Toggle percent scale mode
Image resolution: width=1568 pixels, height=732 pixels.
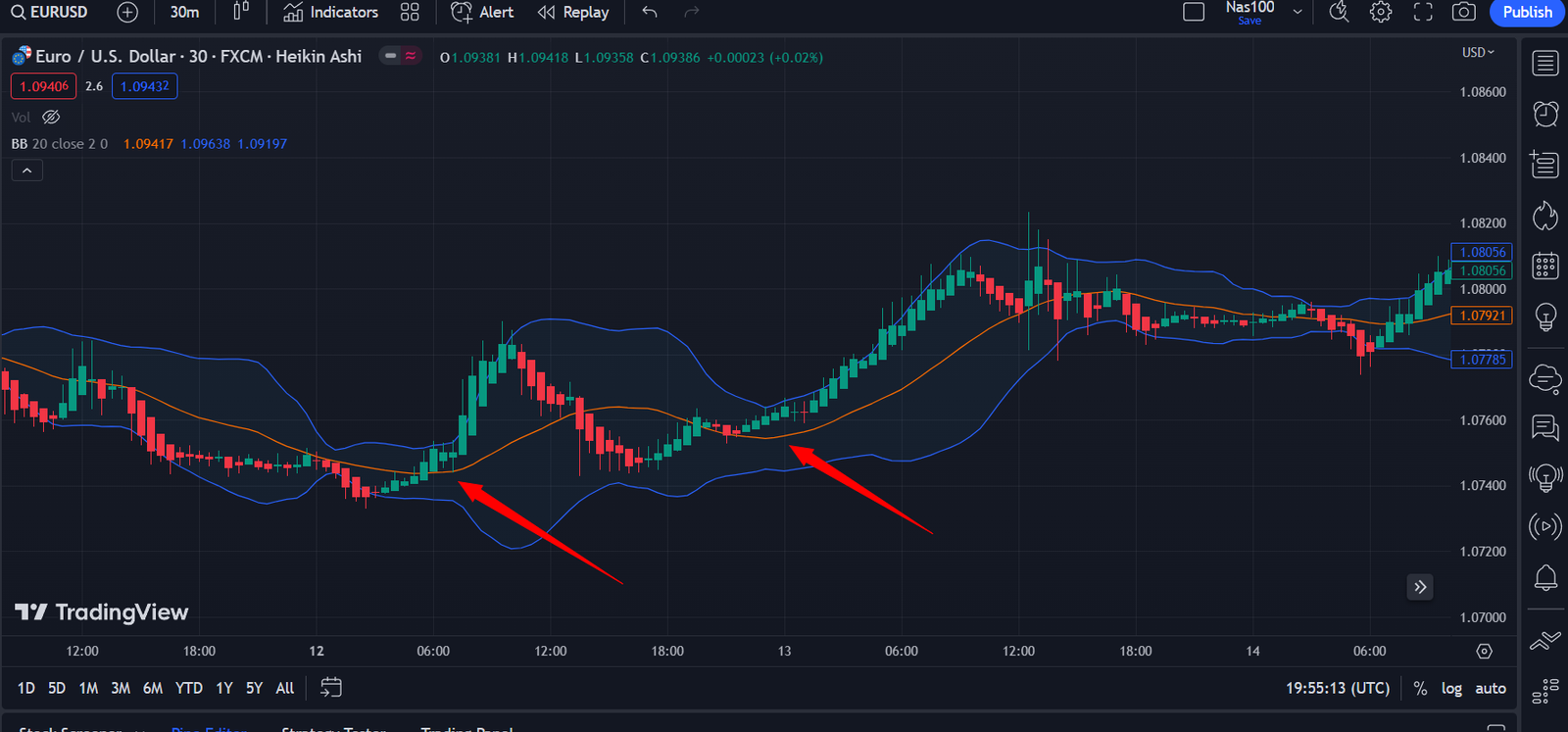click(1420, 689)
